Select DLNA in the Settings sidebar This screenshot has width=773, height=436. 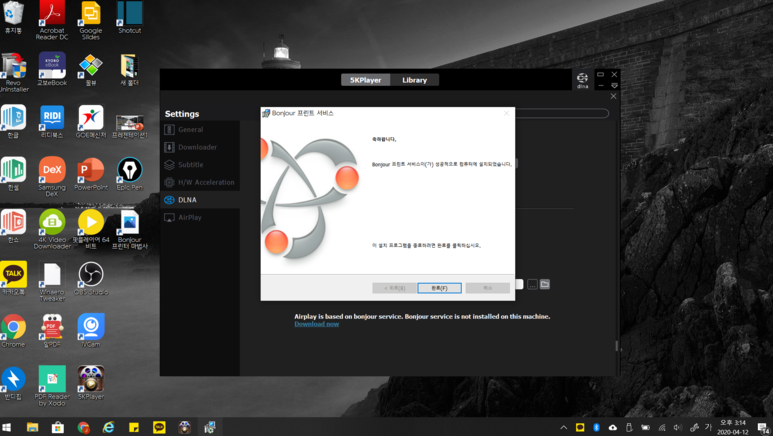200,200
